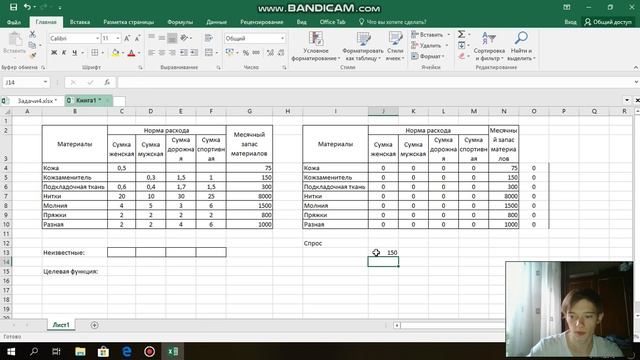Click the Undo arrow icon
The image size is (640, 360).
click(27, 7)
